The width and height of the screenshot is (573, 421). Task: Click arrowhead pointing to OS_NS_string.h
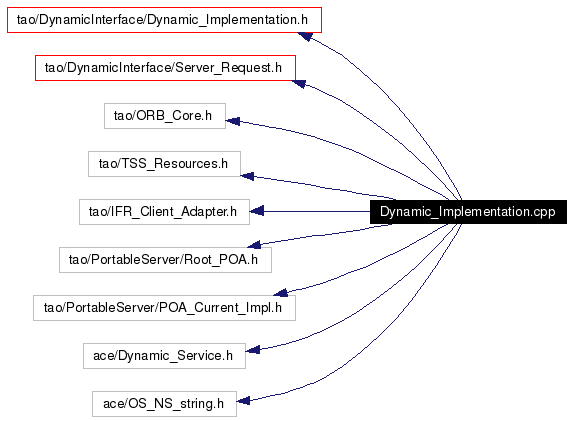pyautogui.click(x=243, y=401)
